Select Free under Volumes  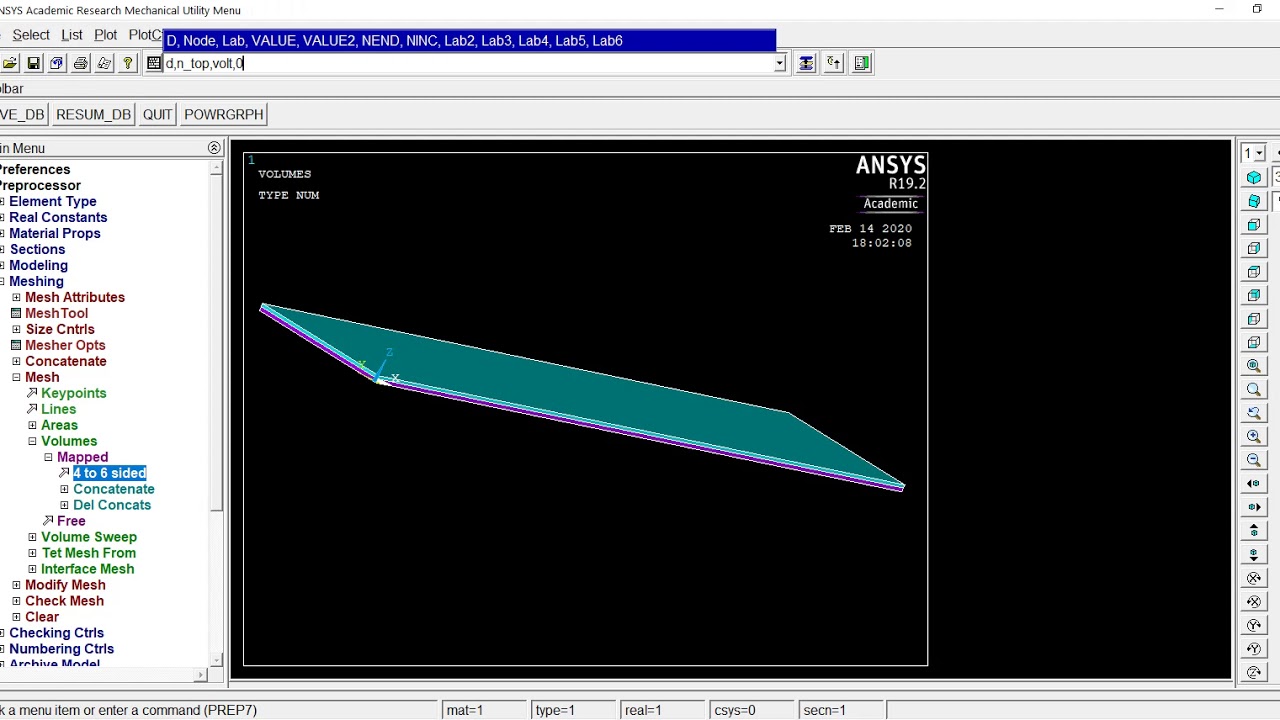pos(71,521)
